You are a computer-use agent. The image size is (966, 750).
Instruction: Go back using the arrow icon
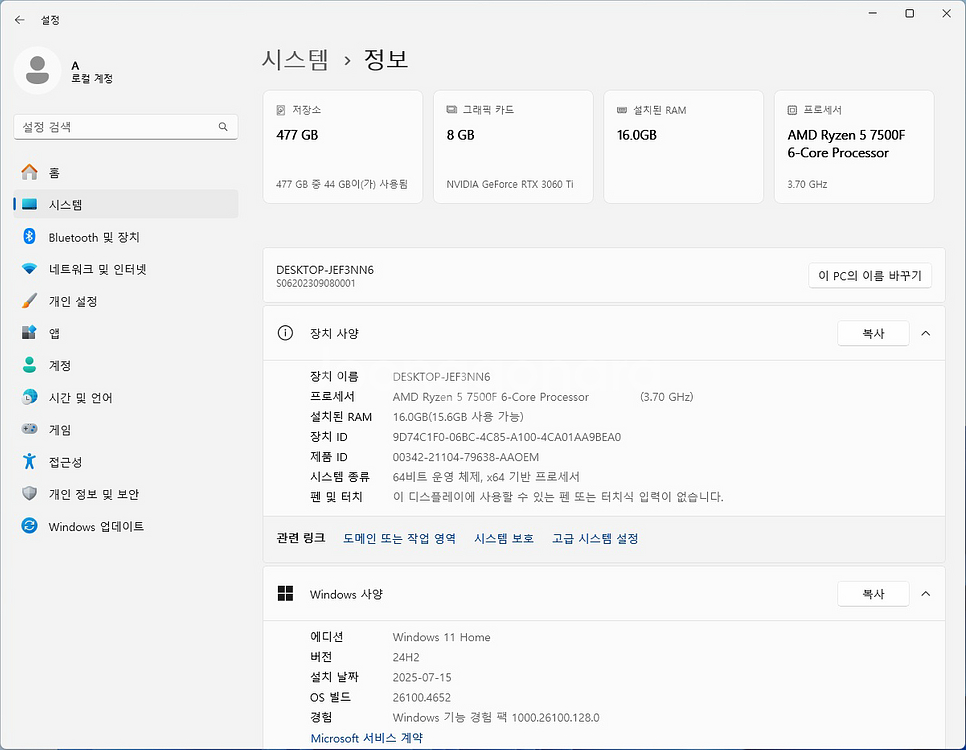coord(20,20)
